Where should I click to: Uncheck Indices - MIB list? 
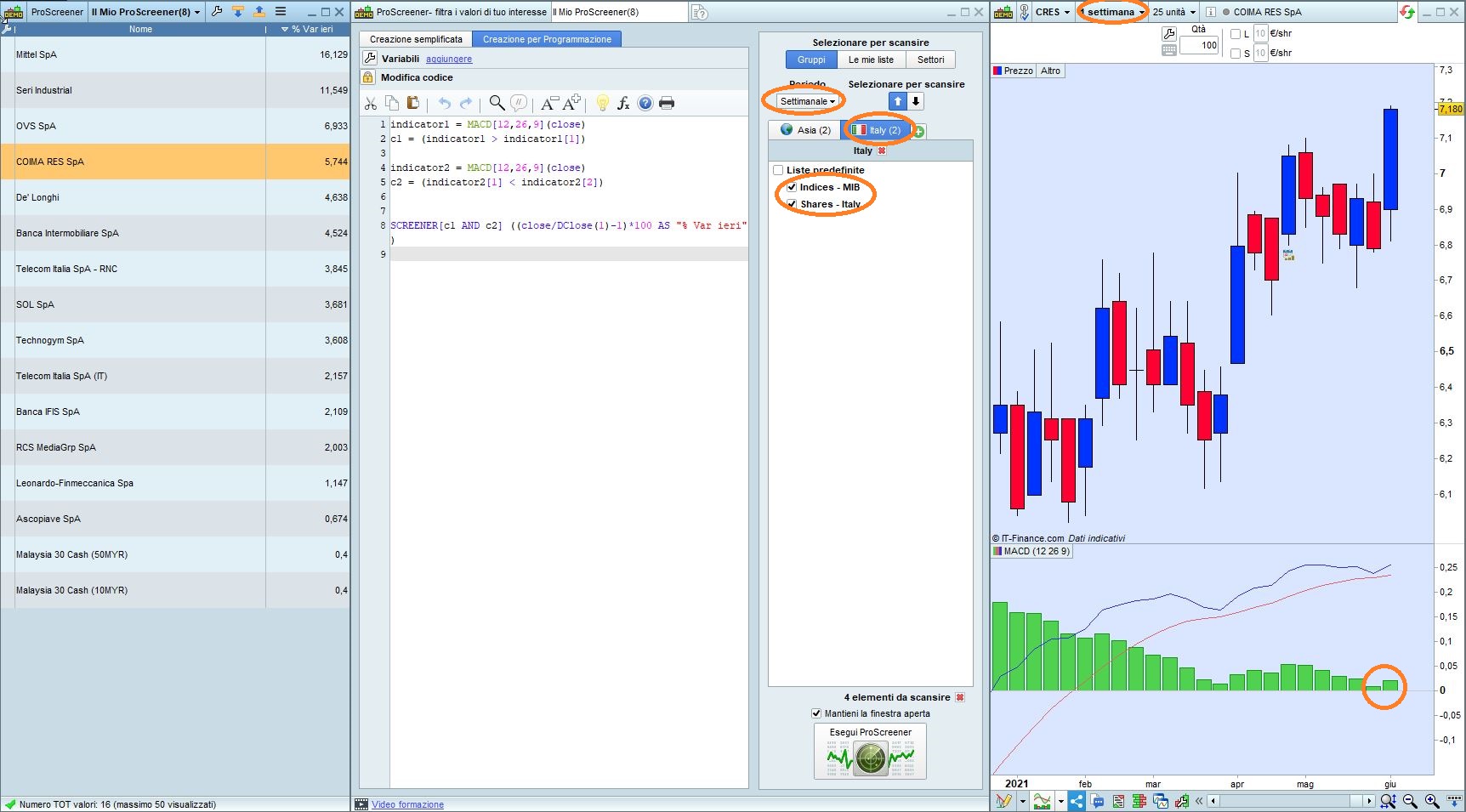792,187
